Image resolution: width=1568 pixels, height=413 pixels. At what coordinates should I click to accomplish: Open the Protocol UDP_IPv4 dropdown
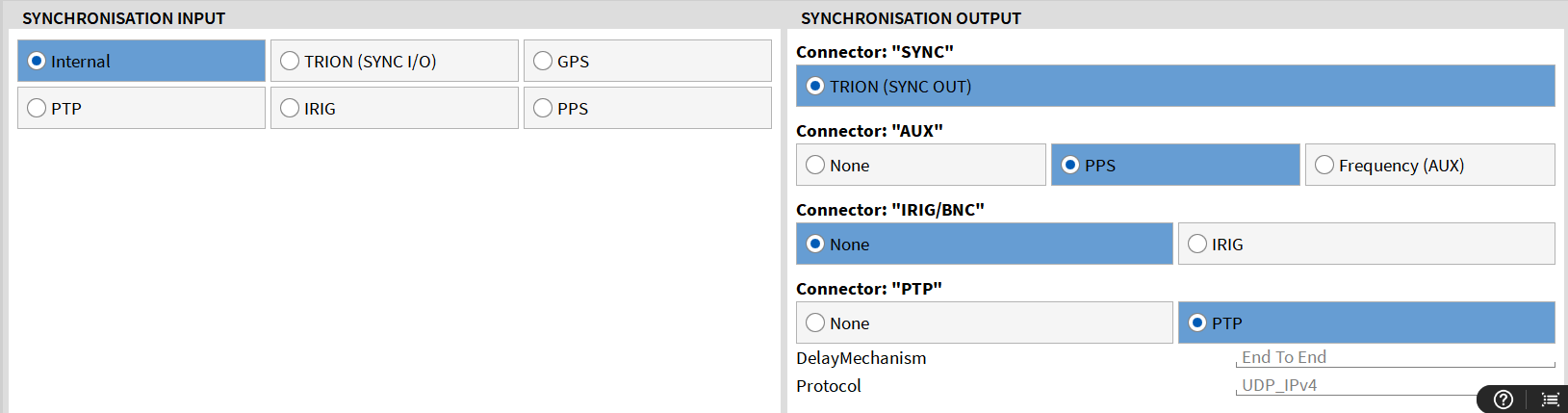pos(1357,385)
